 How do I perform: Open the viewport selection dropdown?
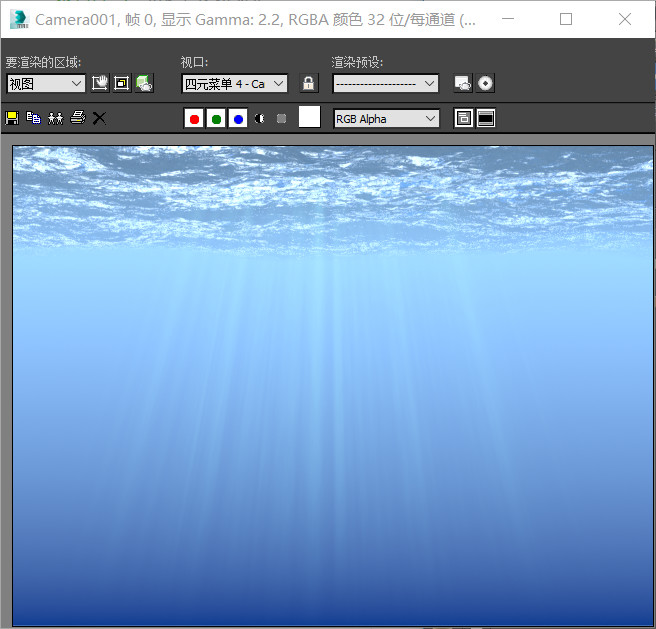[234, 83]
